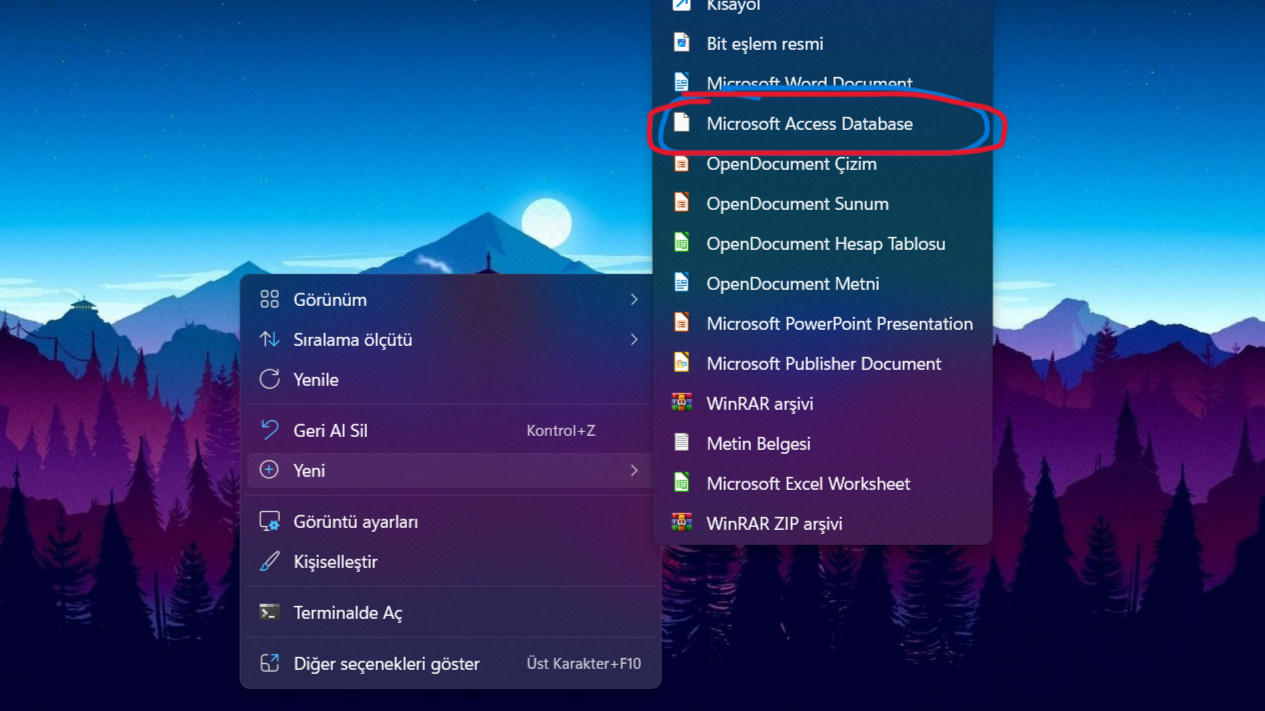Viewport: 1265px width, 711px height.
Task: Create new Microsoft Word Document
Action: [822, 84]
